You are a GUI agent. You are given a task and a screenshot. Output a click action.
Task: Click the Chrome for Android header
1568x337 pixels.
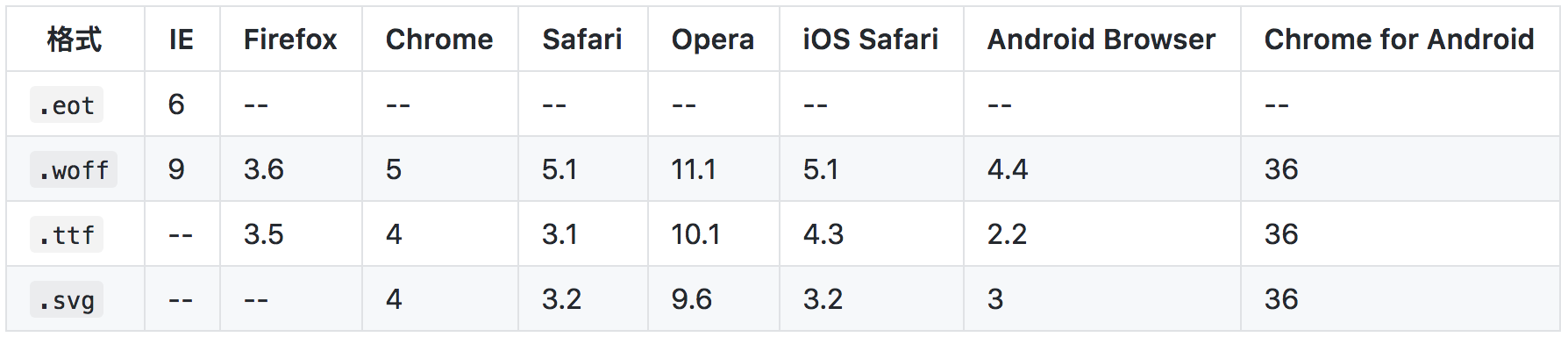coord(1400,39)
